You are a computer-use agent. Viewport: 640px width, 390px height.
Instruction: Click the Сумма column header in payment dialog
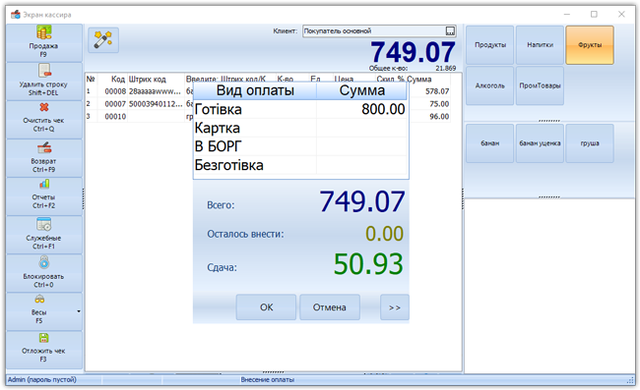coord(362,91)
